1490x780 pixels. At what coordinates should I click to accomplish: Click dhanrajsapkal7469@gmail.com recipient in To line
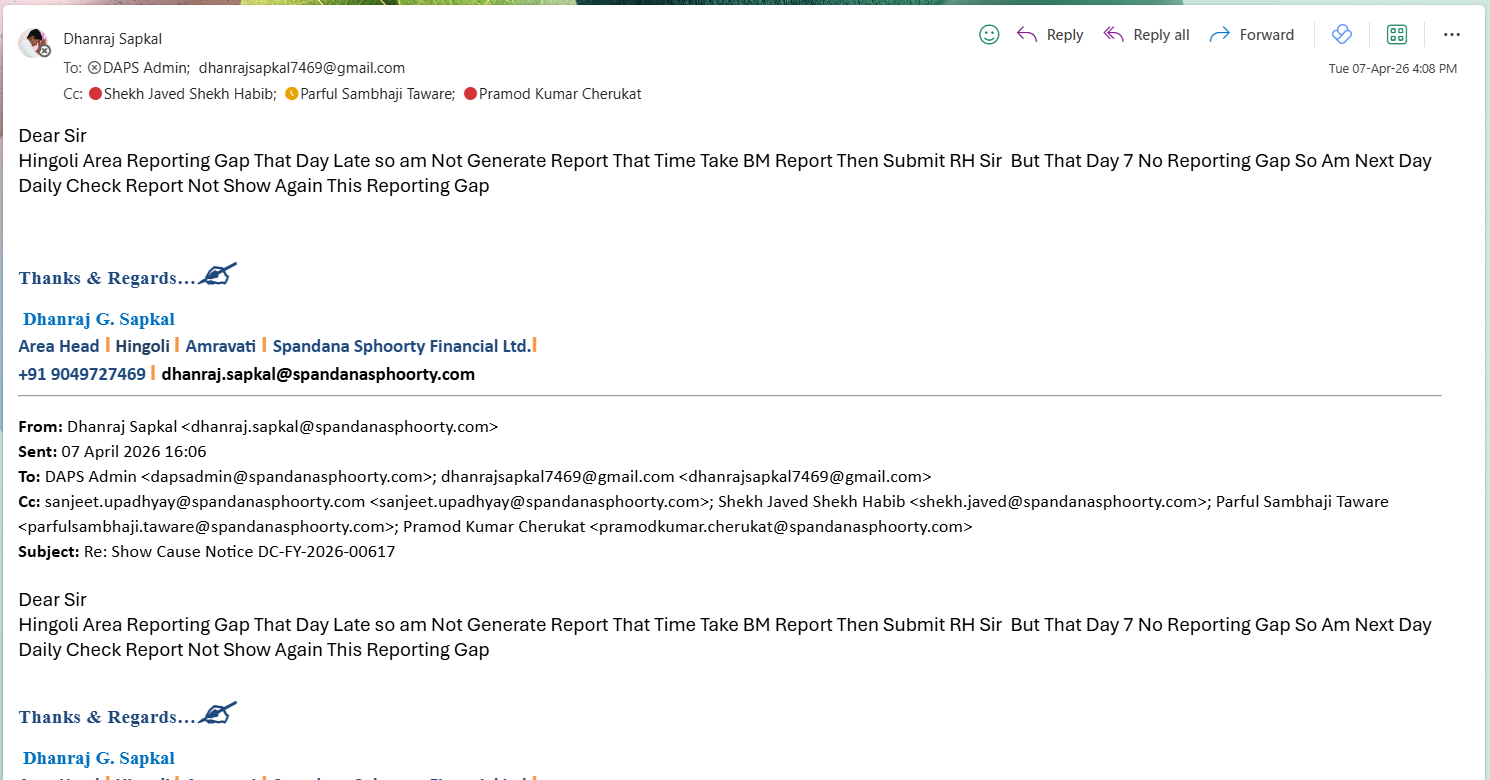(301, 68)
